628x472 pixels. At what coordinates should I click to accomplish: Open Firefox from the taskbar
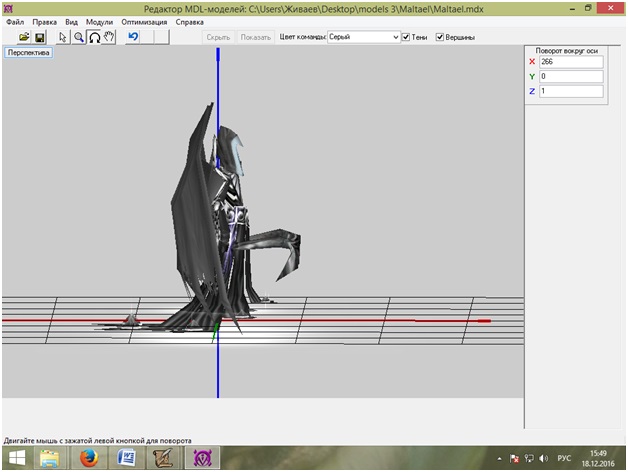pos(89,458)
